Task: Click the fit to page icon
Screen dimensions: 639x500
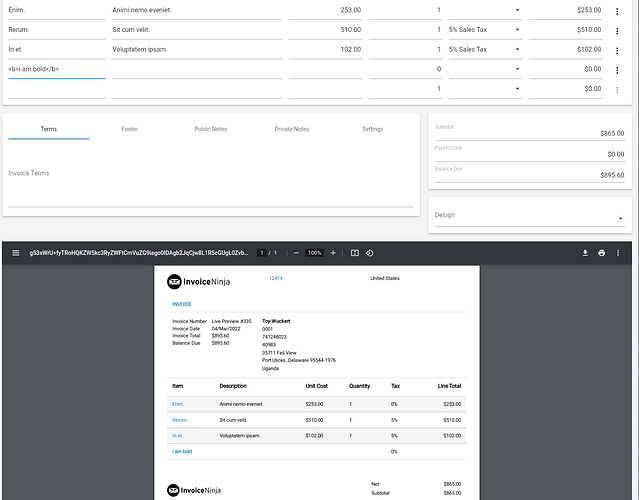Action: click(355, 253)
